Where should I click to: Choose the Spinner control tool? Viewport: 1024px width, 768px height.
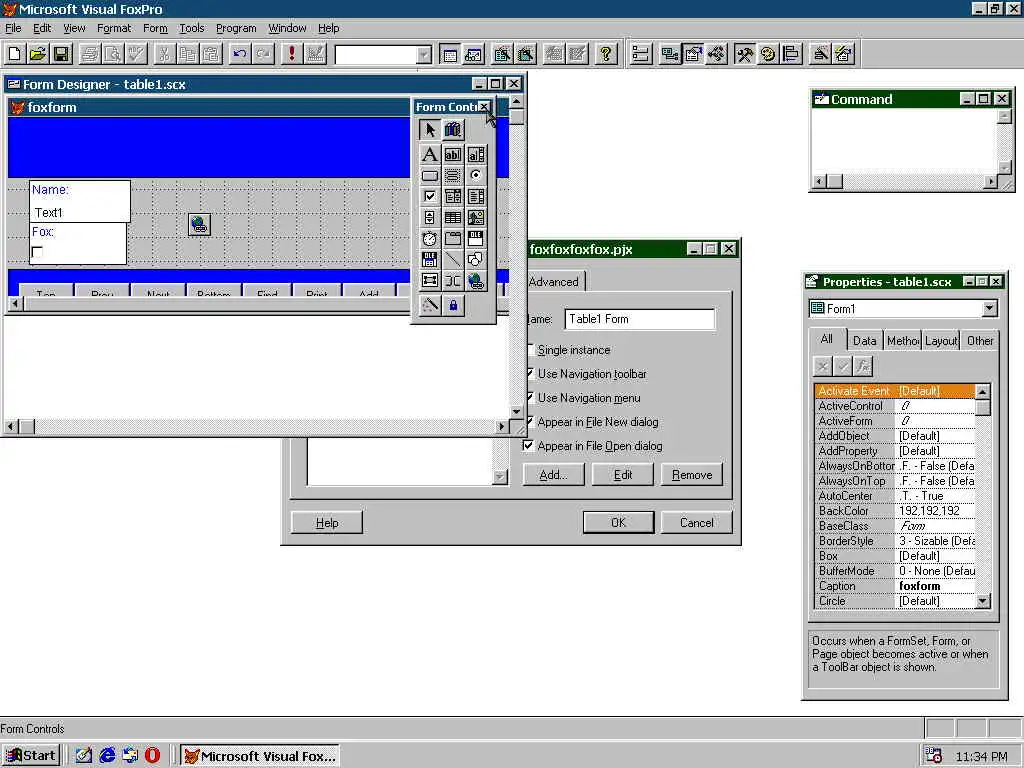click(429, 217)
